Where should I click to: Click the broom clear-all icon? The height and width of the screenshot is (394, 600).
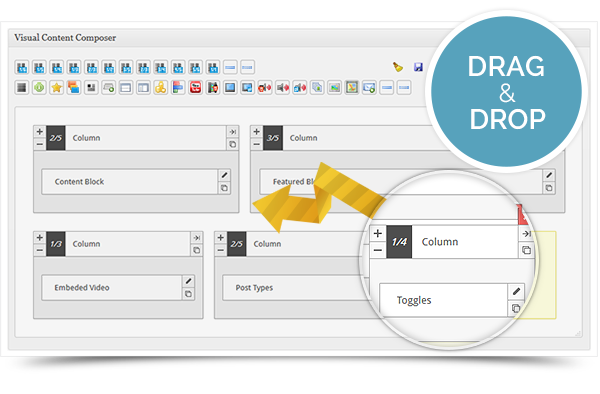pos(398,67)
